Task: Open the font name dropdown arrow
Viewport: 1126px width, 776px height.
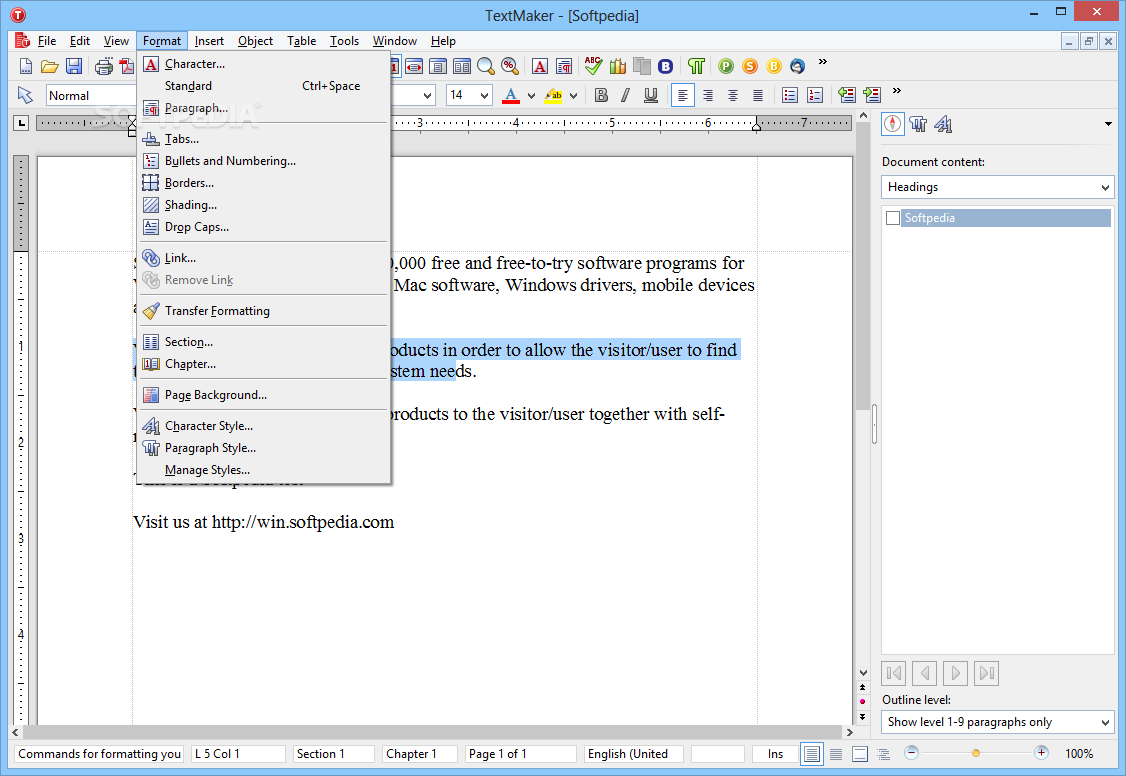Action: click(428, 95)
